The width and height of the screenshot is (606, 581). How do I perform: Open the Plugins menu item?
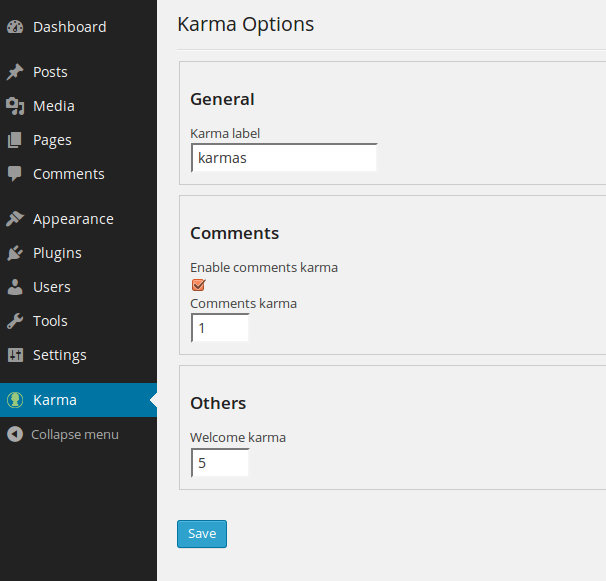(78, 253)
